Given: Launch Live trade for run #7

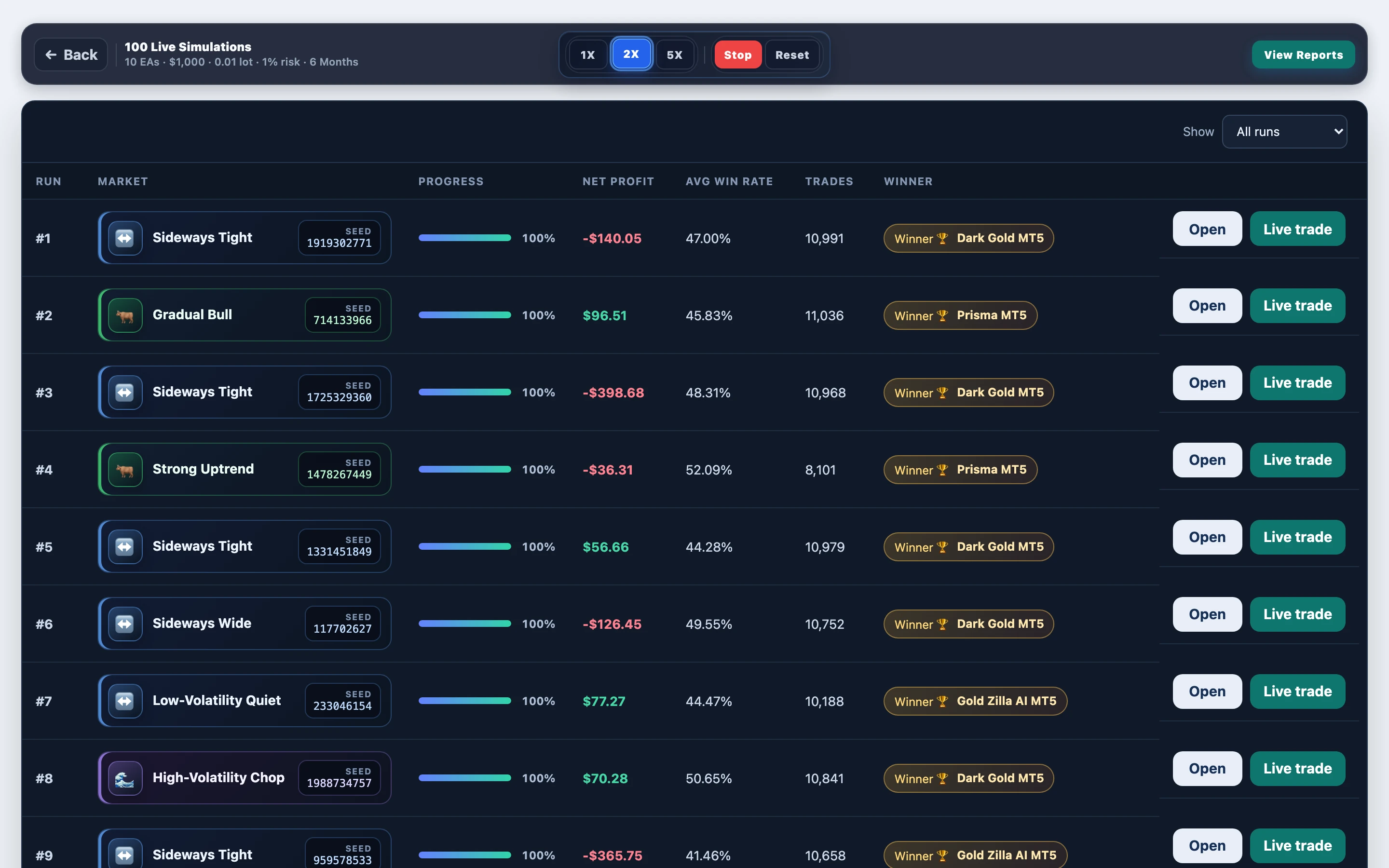Looking at the screenshot, I should tap(1297, 691).
